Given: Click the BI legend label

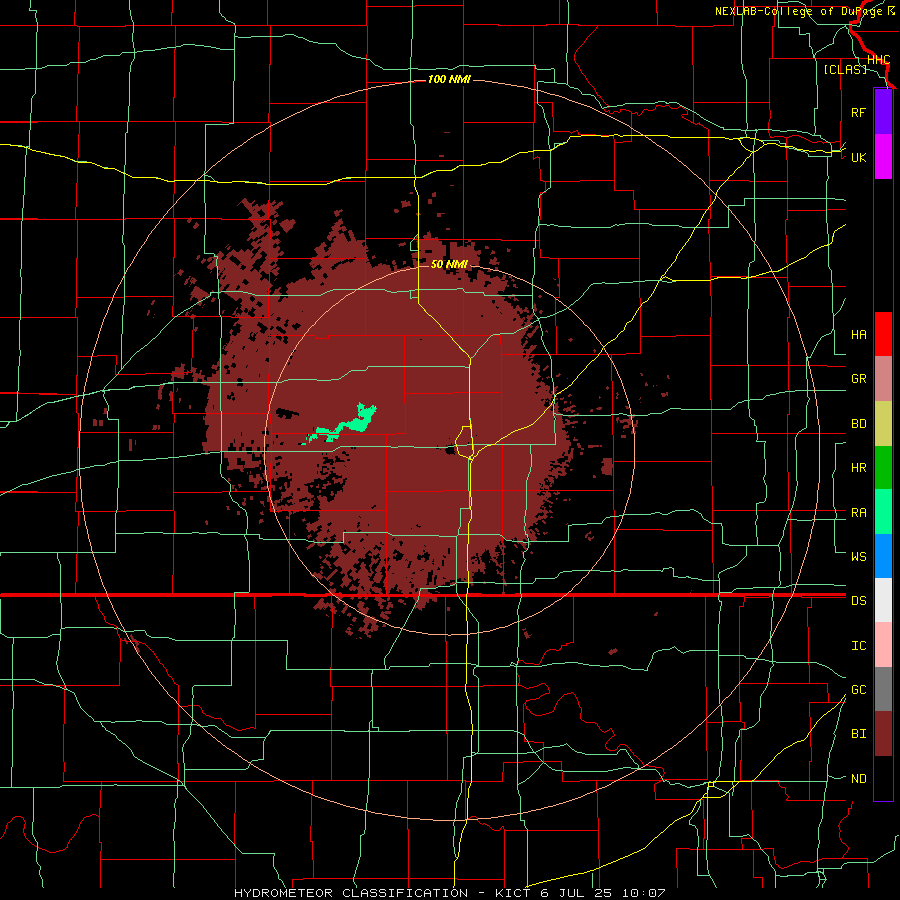Looking at the screenshot, I should pos(858,734).
